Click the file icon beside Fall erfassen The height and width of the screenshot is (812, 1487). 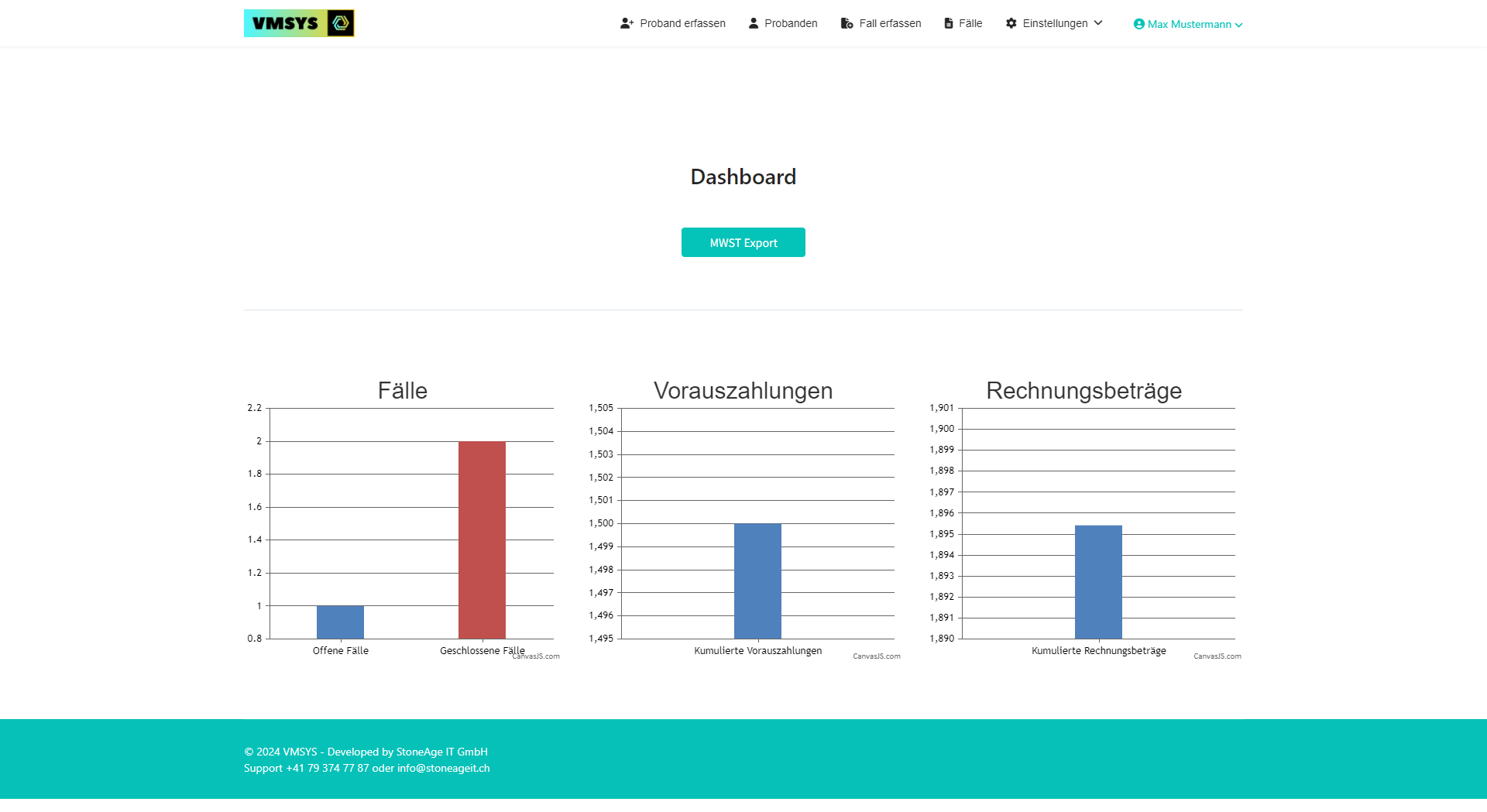tap(847, 23)
